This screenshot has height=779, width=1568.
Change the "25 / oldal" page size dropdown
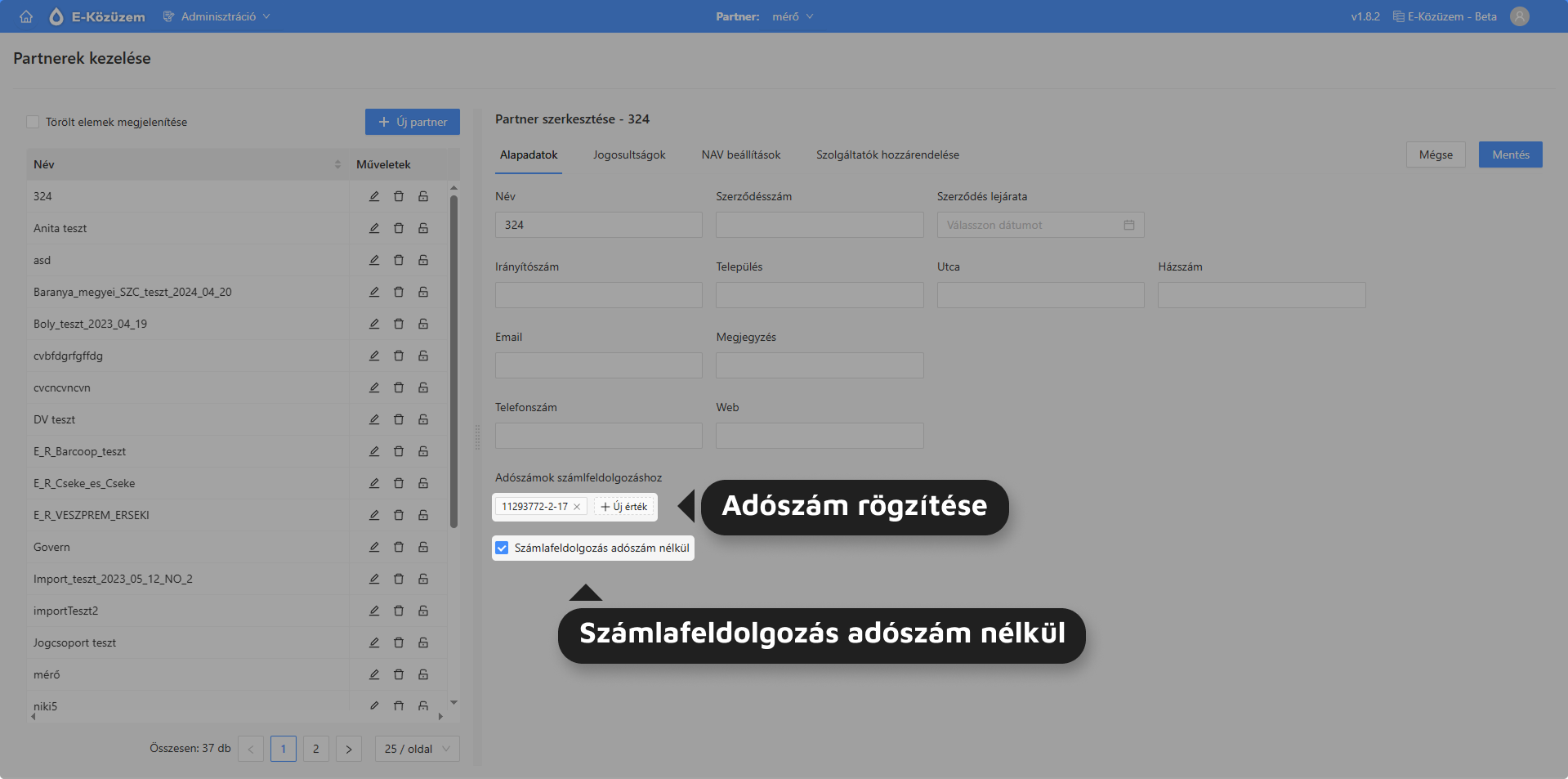(416, 748)
